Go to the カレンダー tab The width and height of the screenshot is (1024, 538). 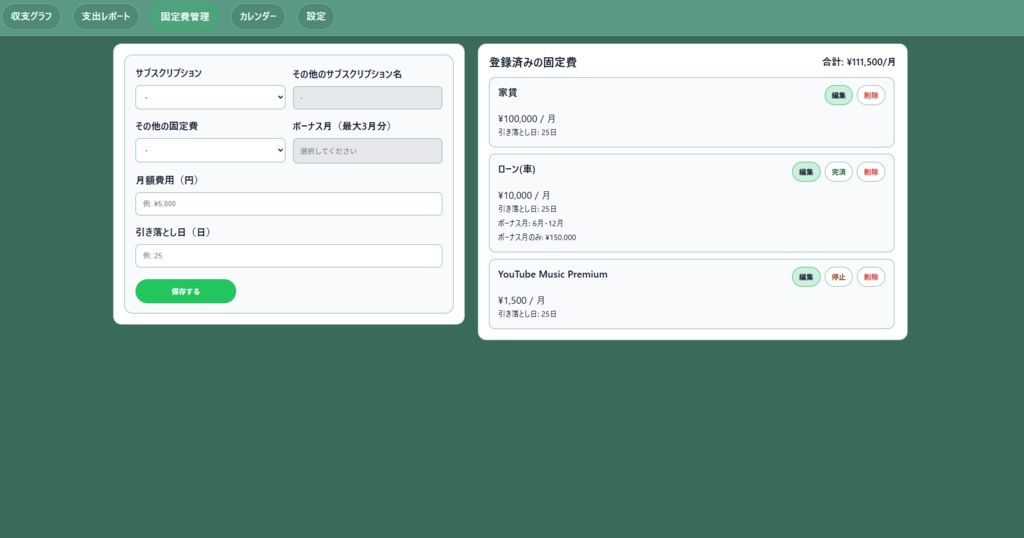pyautogui.click(x=258, y=16)
